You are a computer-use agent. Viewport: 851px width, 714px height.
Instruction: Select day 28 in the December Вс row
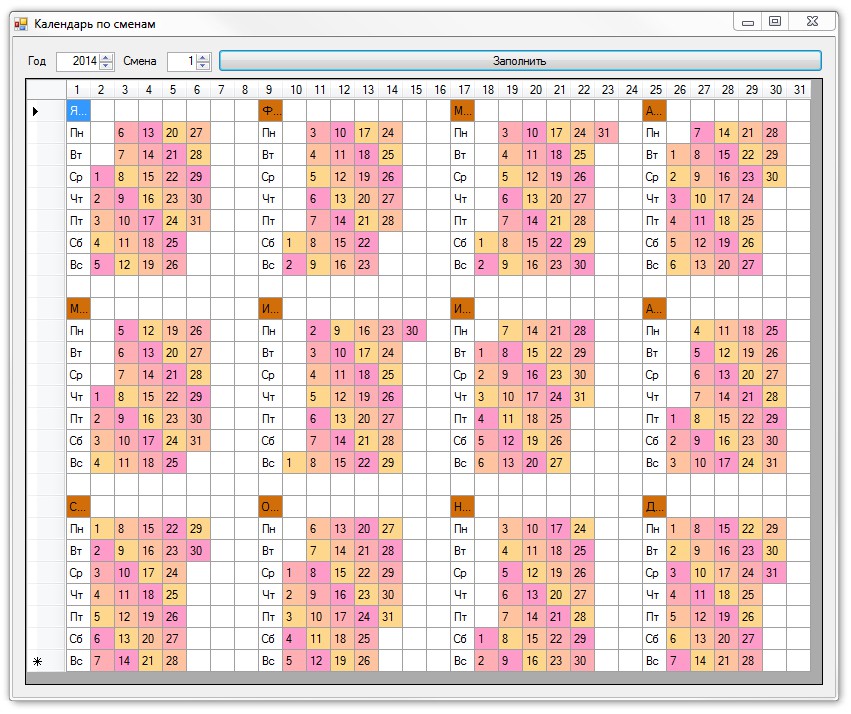click(751, 661)
